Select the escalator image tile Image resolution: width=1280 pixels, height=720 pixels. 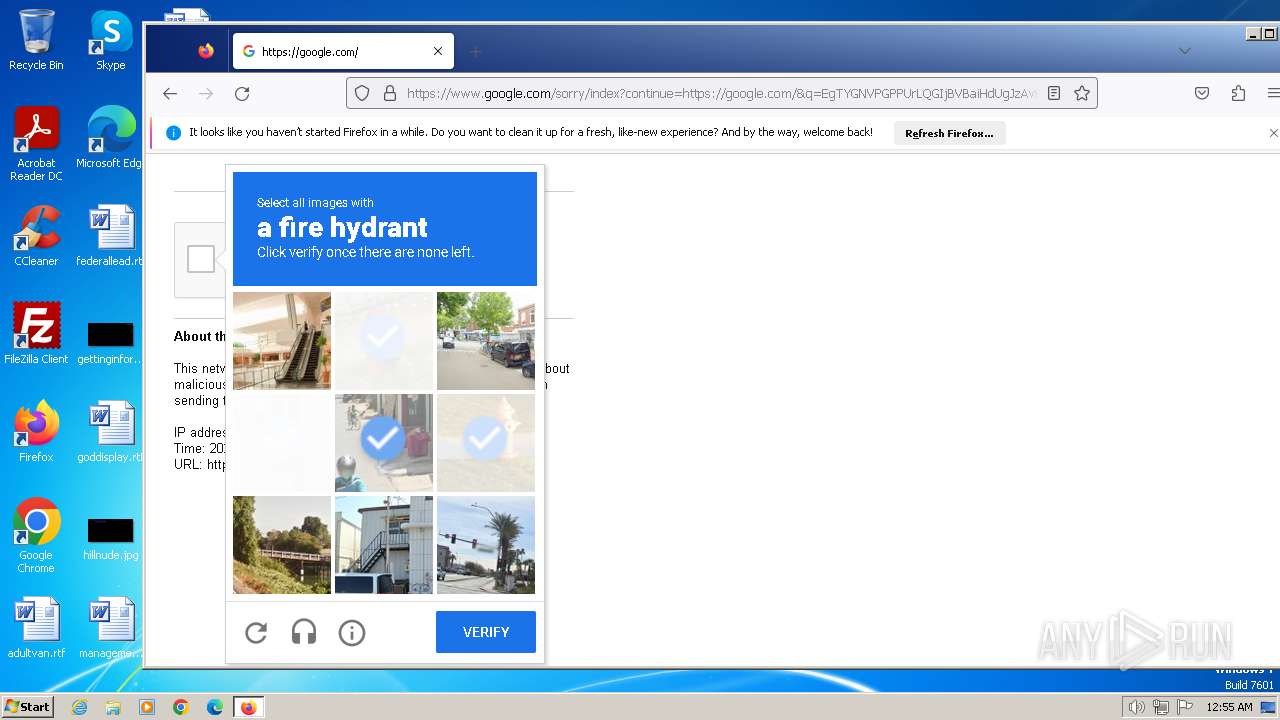pyautogui.click(x=282, y=341)
